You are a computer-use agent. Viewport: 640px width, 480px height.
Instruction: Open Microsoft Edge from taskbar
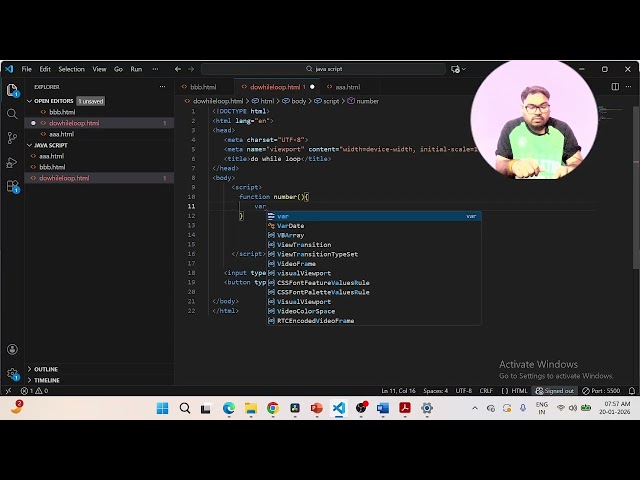(229, 408)
